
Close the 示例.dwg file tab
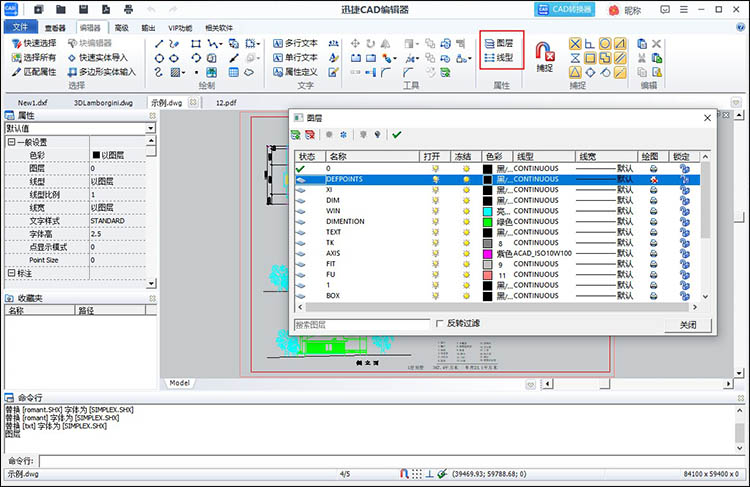pyautogui.click(x=193, y=102)
